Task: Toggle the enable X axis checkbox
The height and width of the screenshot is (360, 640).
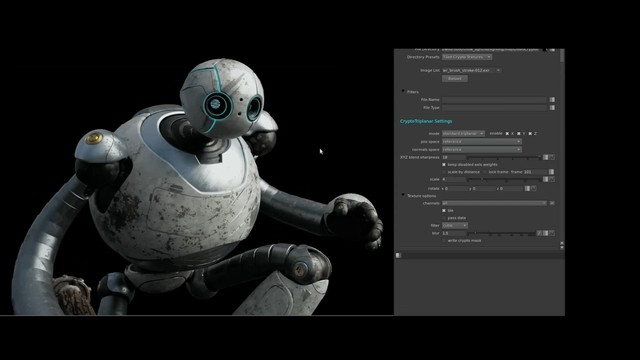Action: [507, 133]
